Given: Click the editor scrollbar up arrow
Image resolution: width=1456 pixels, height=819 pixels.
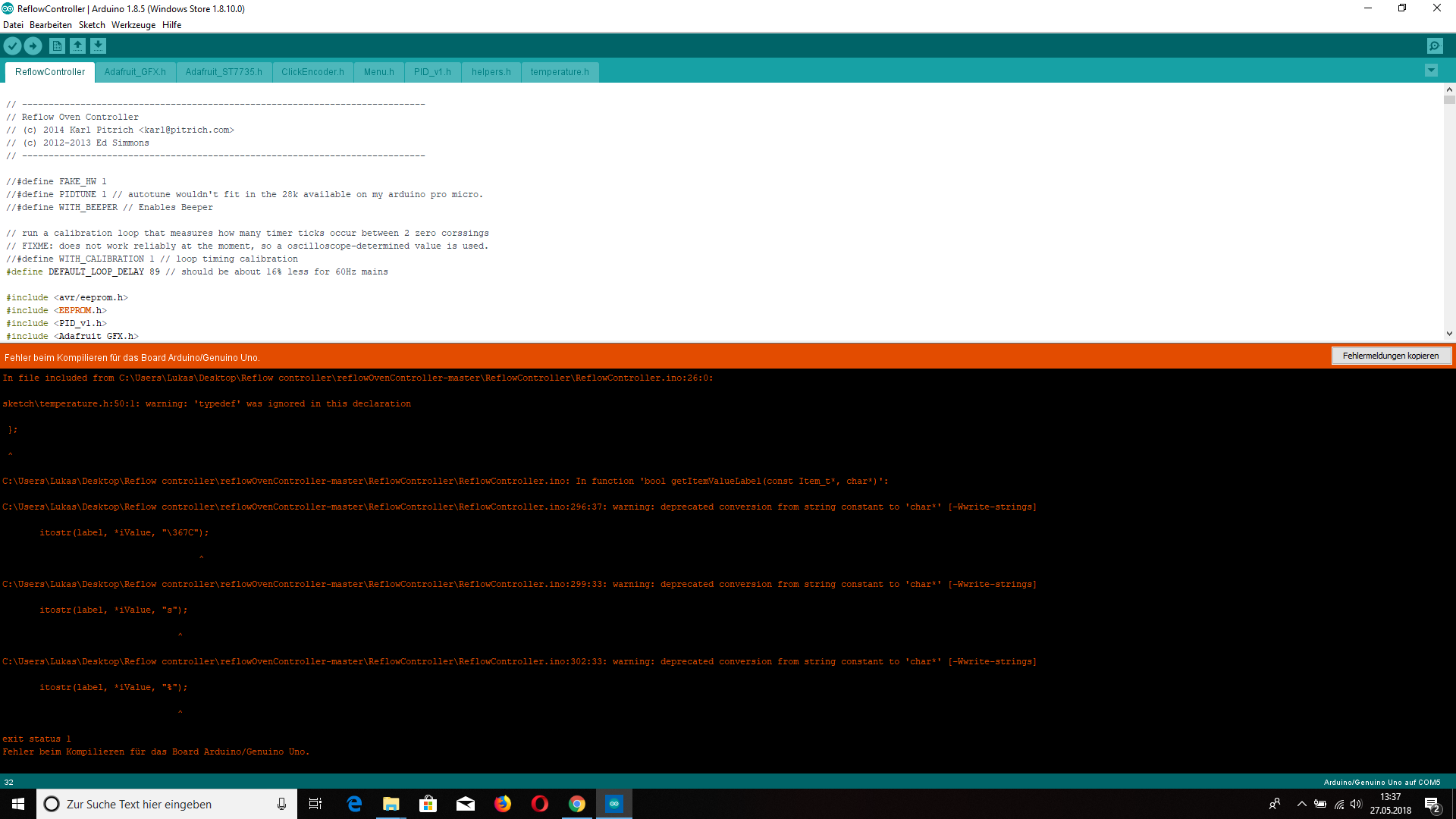Looking at the screenshot, I should coord(1449,89).
